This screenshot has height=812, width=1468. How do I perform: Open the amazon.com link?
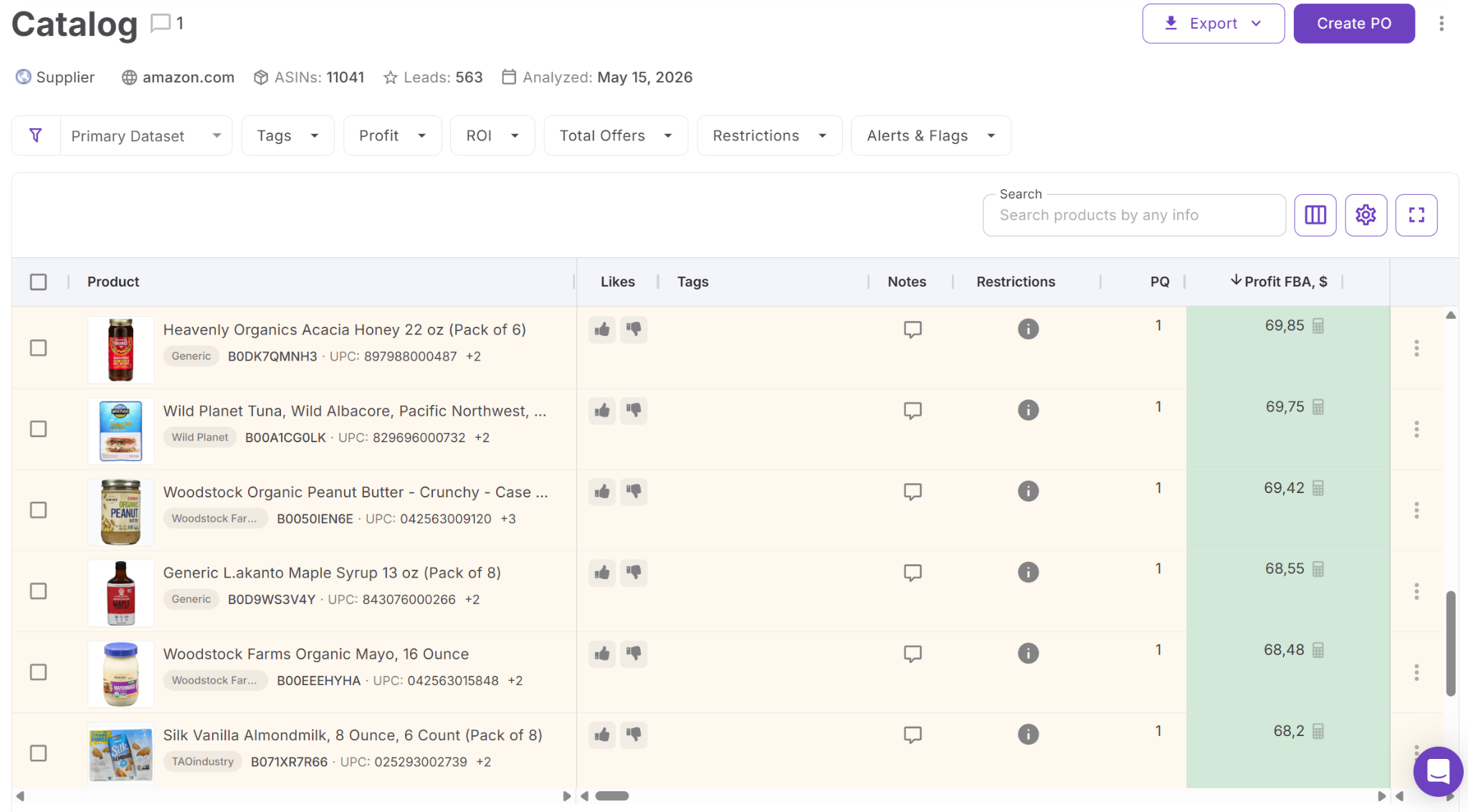[x=188, y=77]
